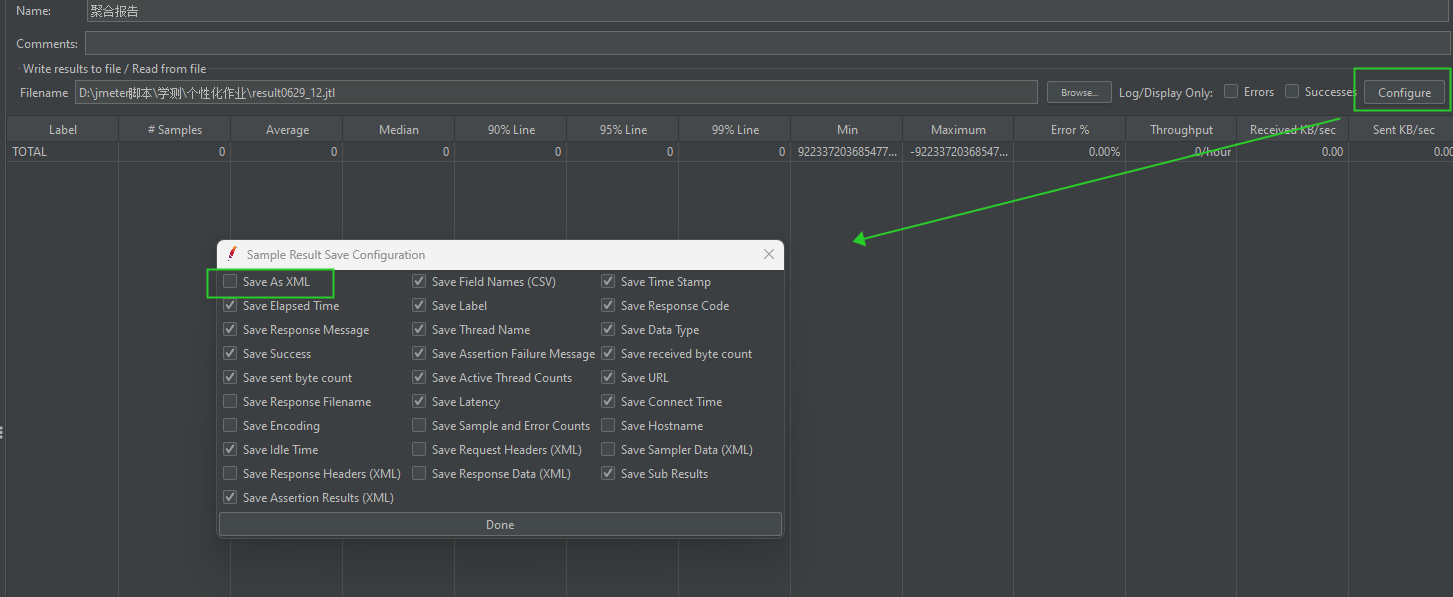Click the Browse... button
Viewport: 1453px width, 597px height.
1079,93
